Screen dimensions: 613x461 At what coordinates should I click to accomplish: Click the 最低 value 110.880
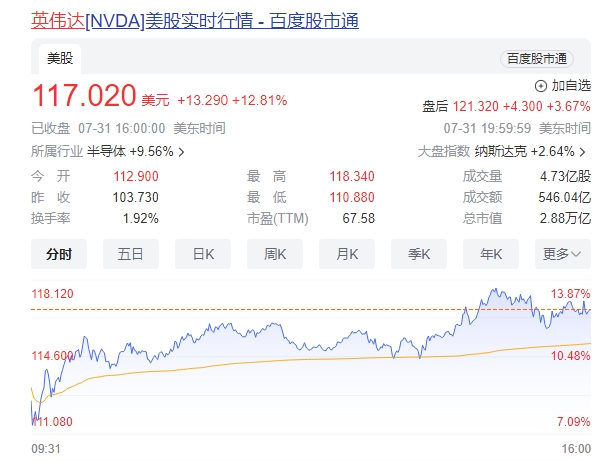(352, 197)
